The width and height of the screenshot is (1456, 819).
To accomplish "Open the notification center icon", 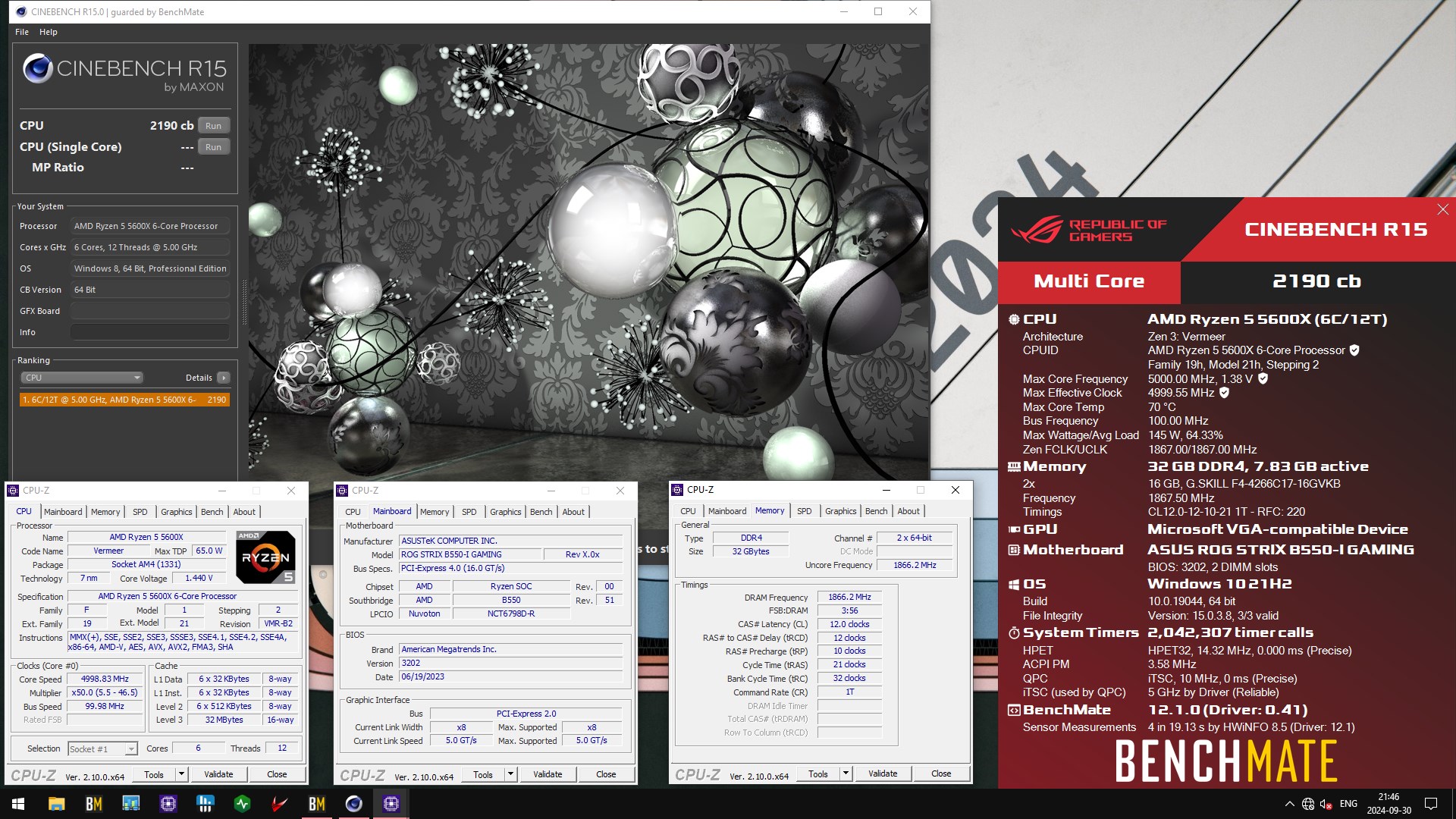I will point(1431,804).
